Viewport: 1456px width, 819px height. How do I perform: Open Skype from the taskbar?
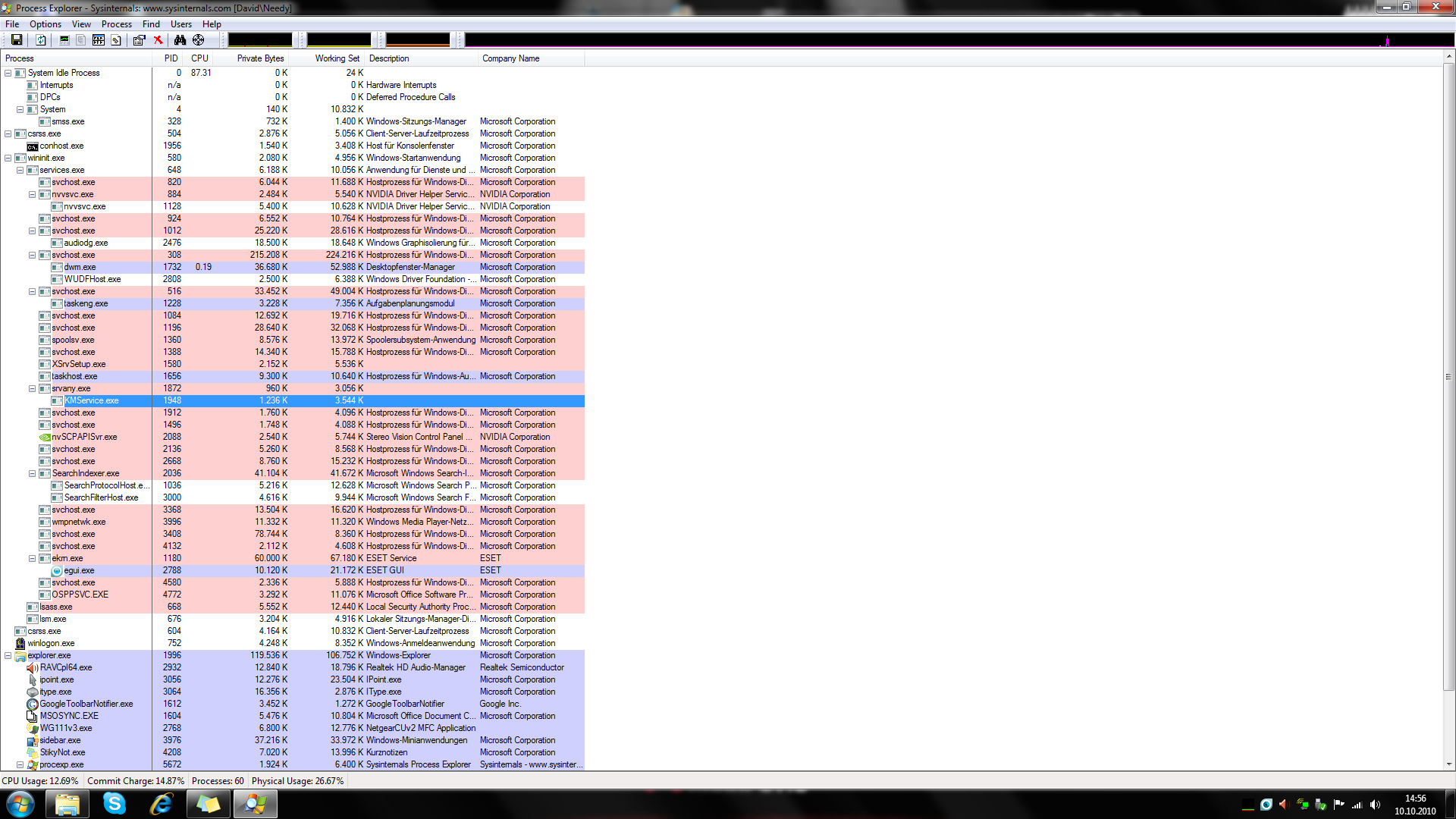[x=114, y=804]
